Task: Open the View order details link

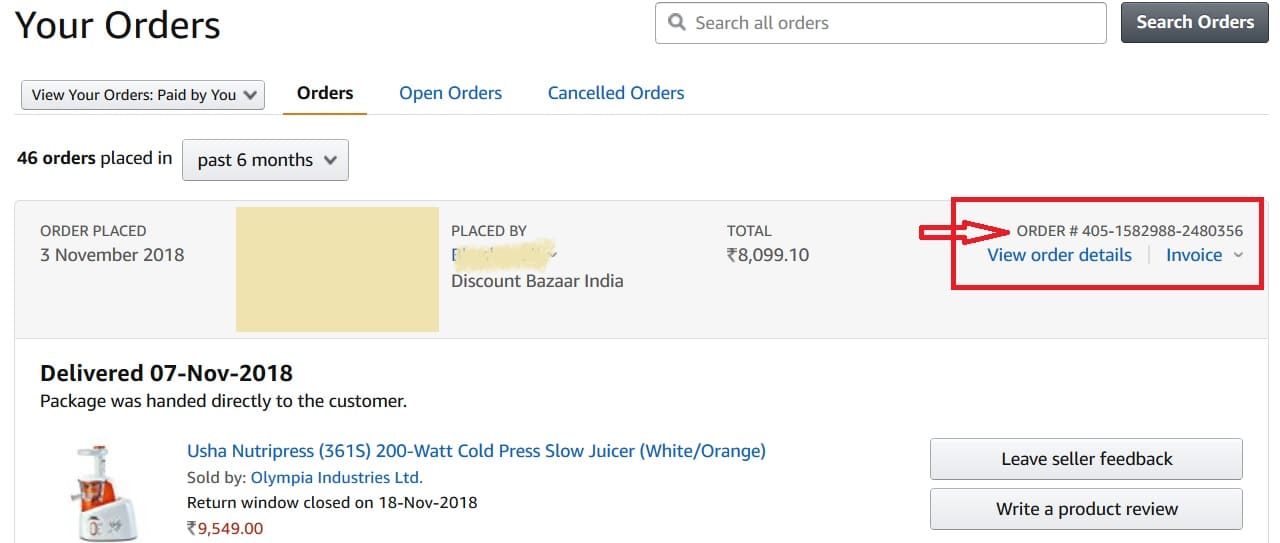Action: pos(1059,255)
